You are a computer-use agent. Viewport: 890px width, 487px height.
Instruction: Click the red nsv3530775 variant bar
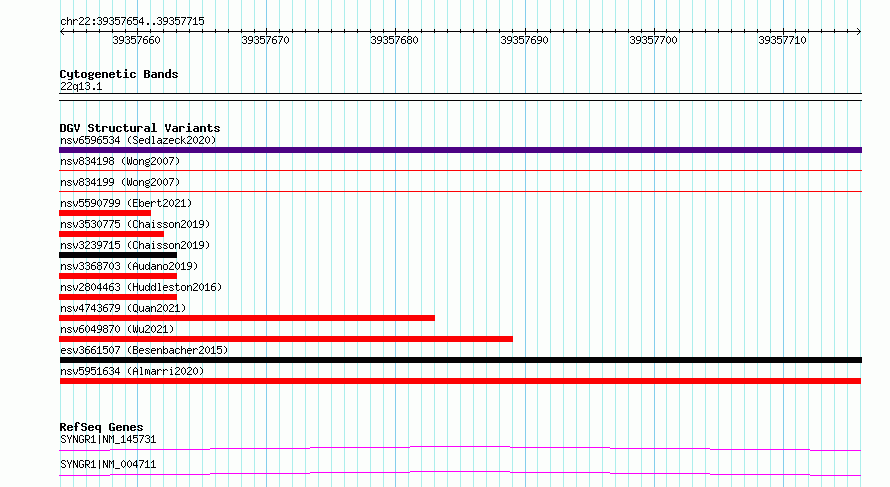111,234
